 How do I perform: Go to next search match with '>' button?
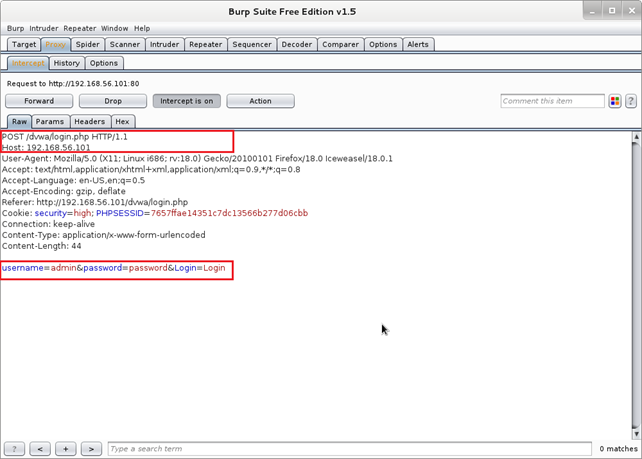[91, 449]
